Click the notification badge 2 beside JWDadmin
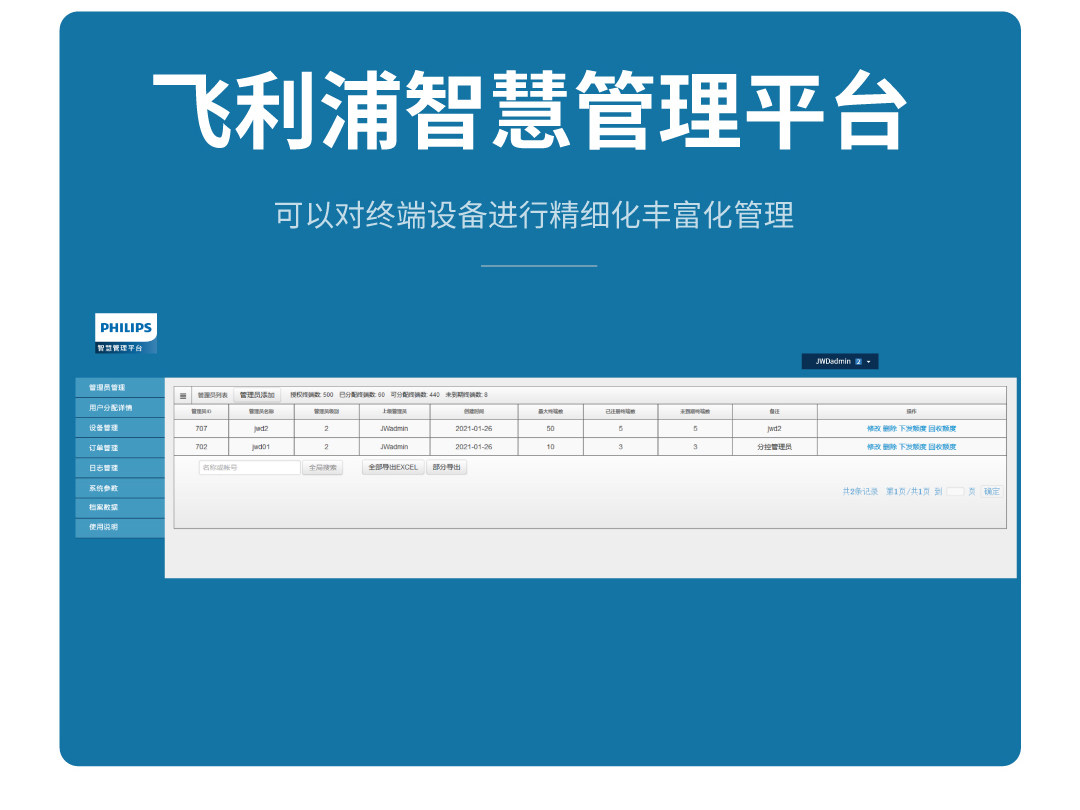 coord(858,362)
